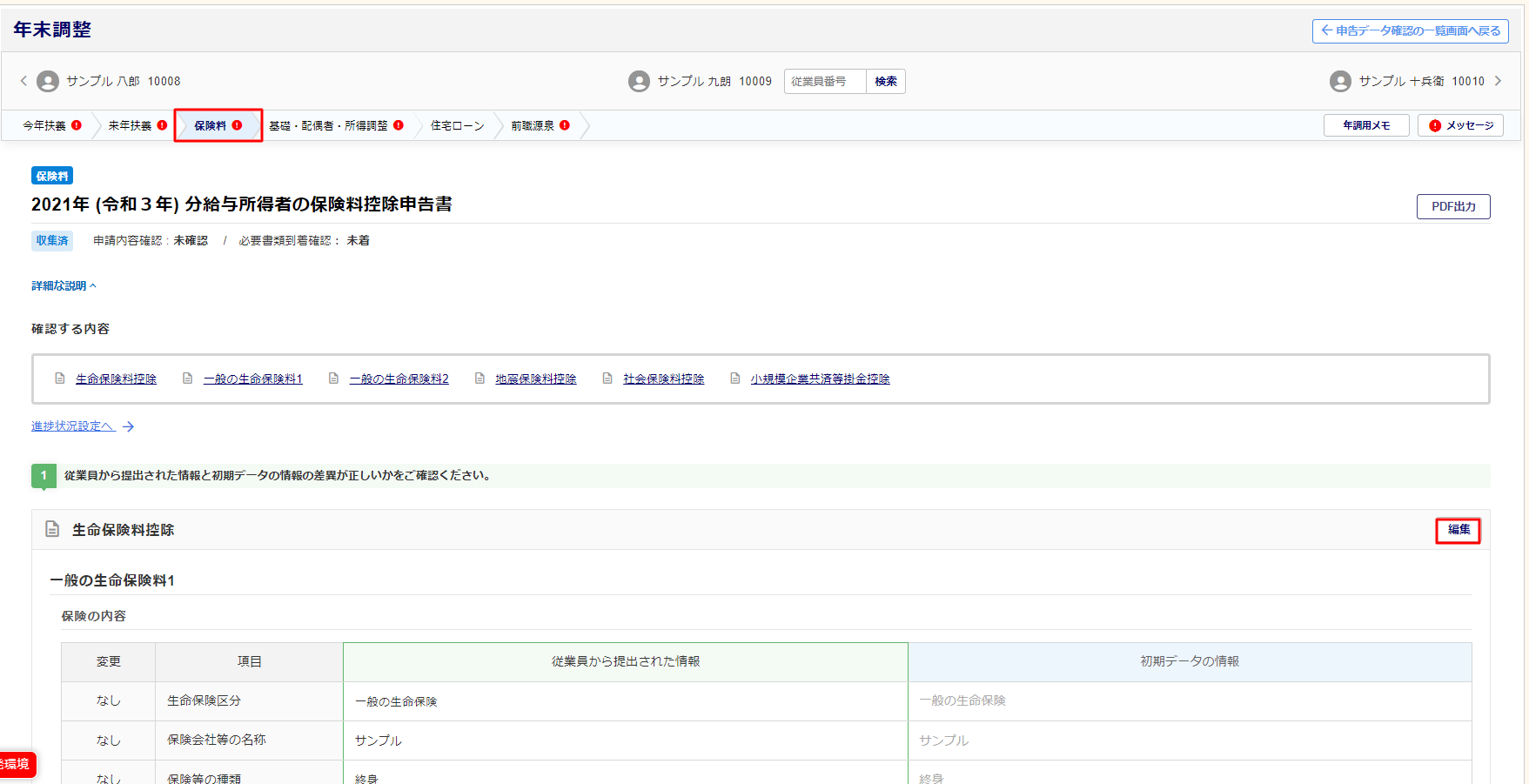Click the PDF出力 button
The width and height of the screenshot is (1529, 784).
click(x=1453, y=206)
